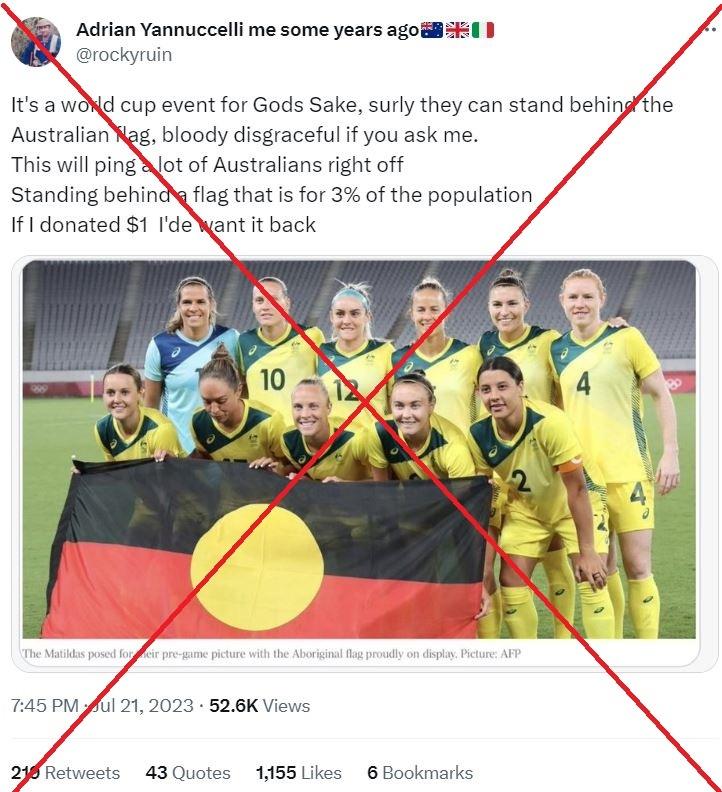This screenshot has width=722, height=792.
Task: Show the 1,155 Likes list
Action: pyautogui.click(x=299, y=773)
